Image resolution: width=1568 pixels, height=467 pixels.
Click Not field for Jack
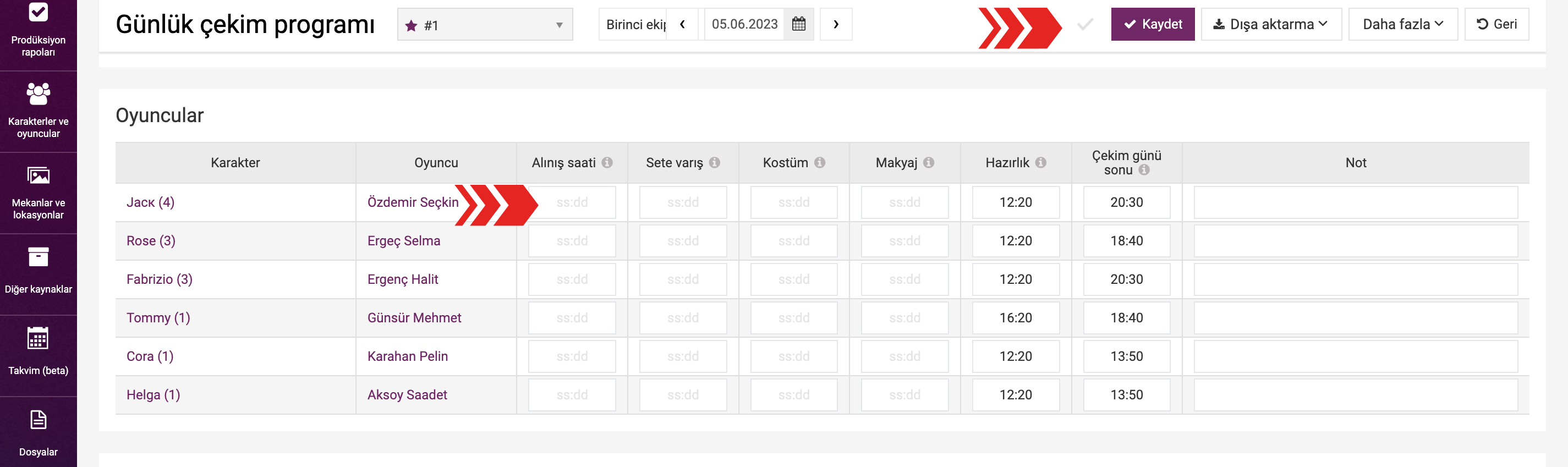pos(1356,202)
